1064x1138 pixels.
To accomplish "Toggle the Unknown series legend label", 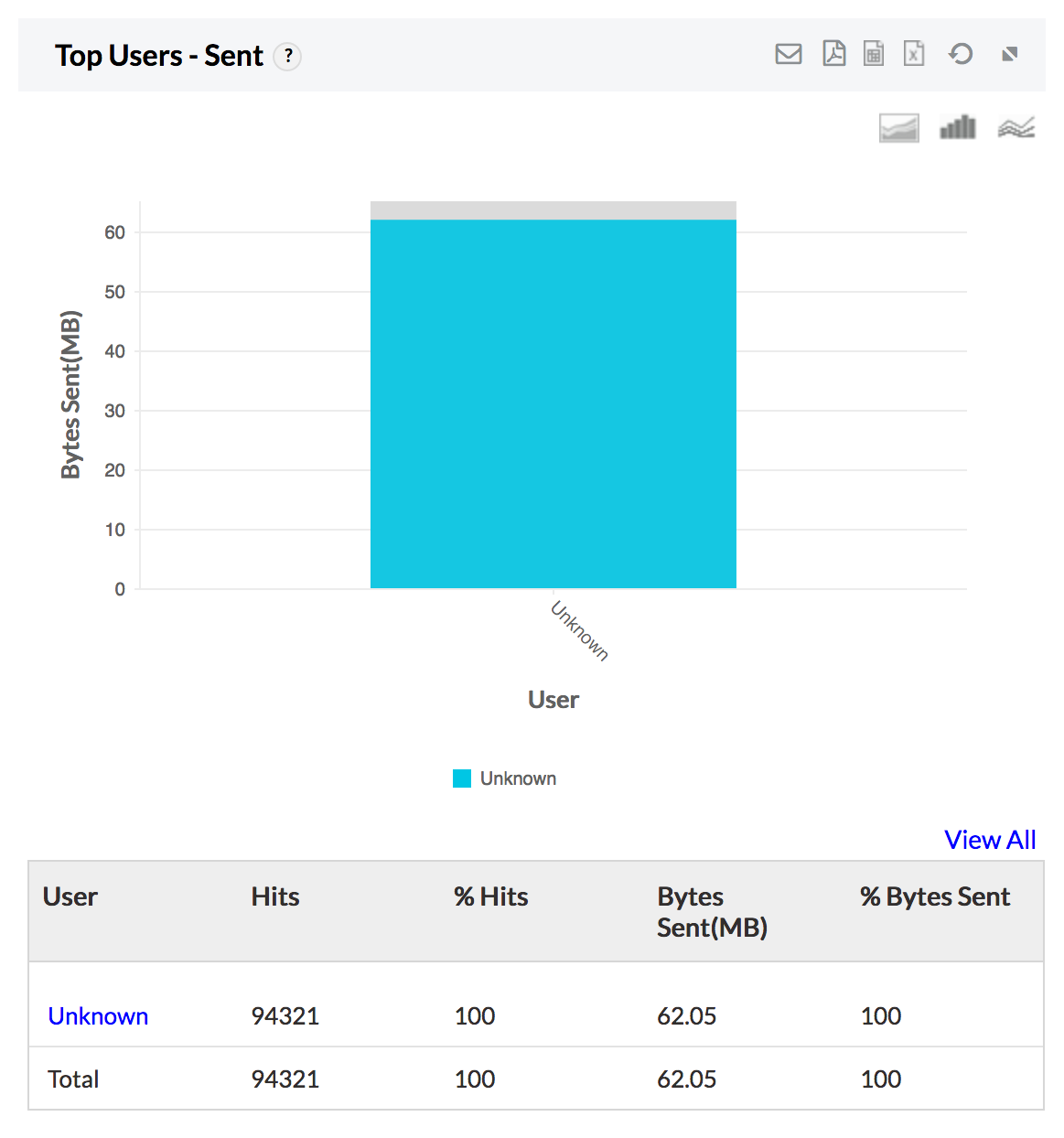I will coord(518,778).
